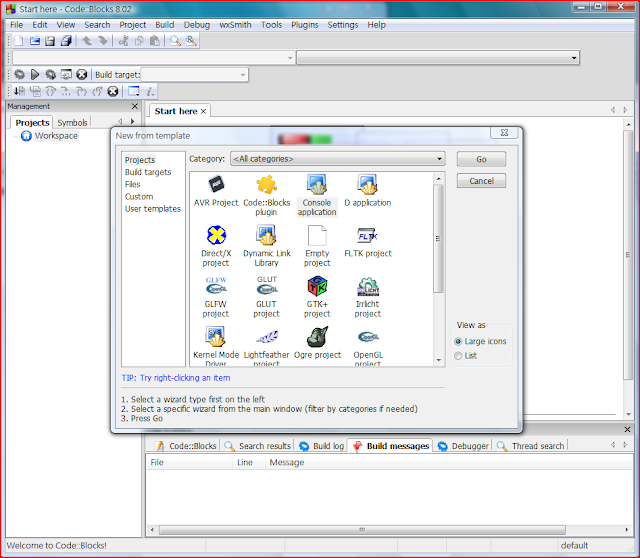Viewport: 640px width, 558px height.
Task: Switch to the Debugger tab
Action: pyautogui.click(x=463, y=446)
